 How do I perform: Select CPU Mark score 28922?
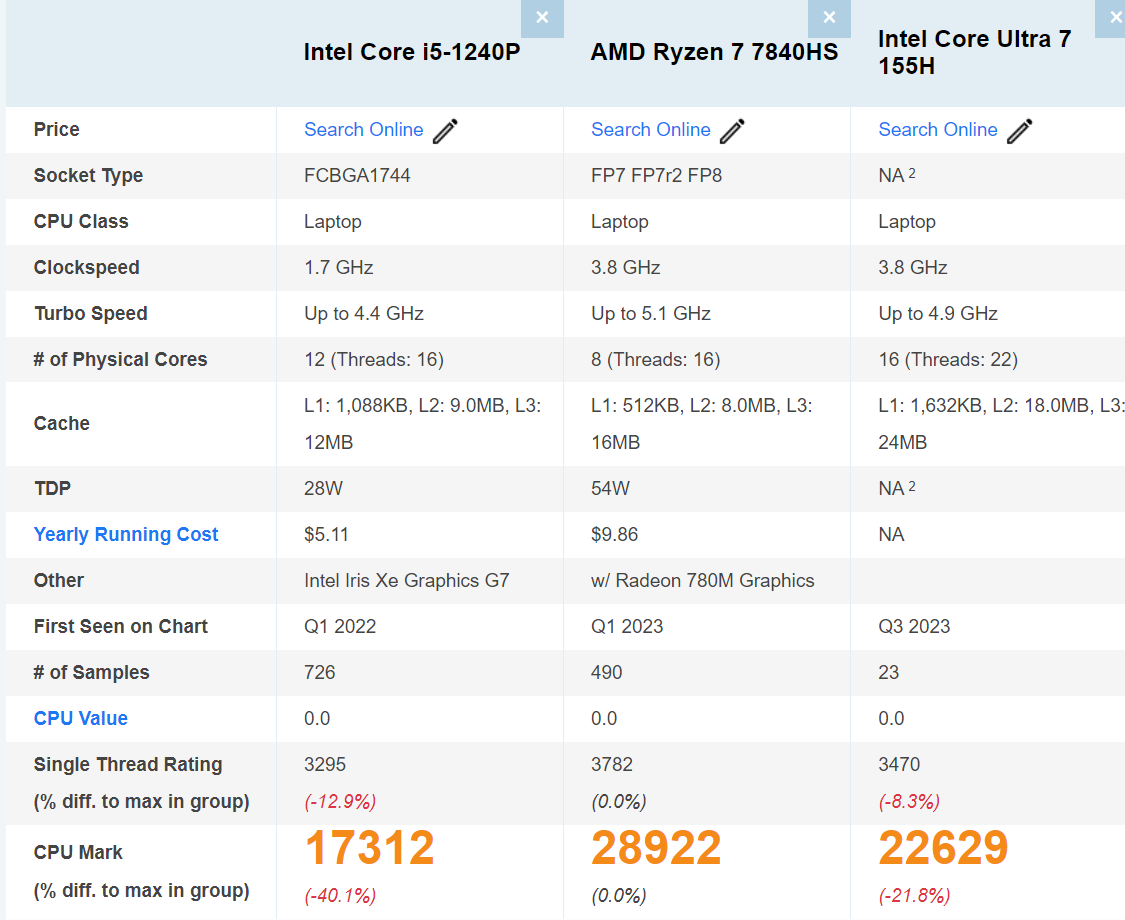tap(656, 848)
